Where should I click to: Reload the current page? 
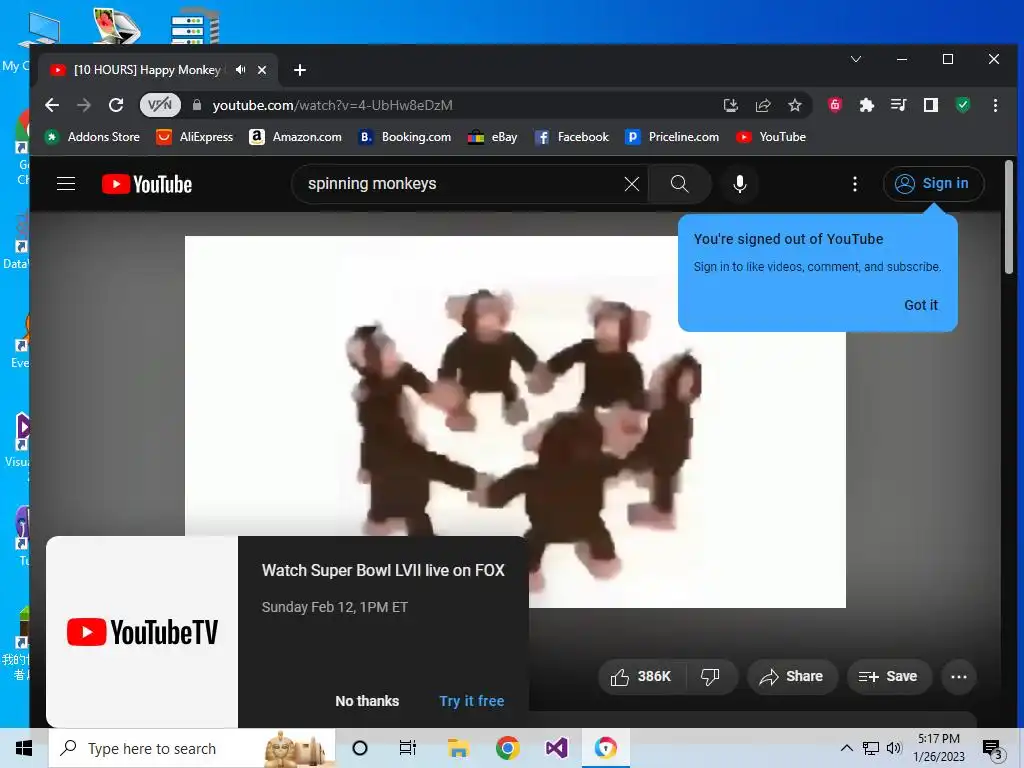116,105
